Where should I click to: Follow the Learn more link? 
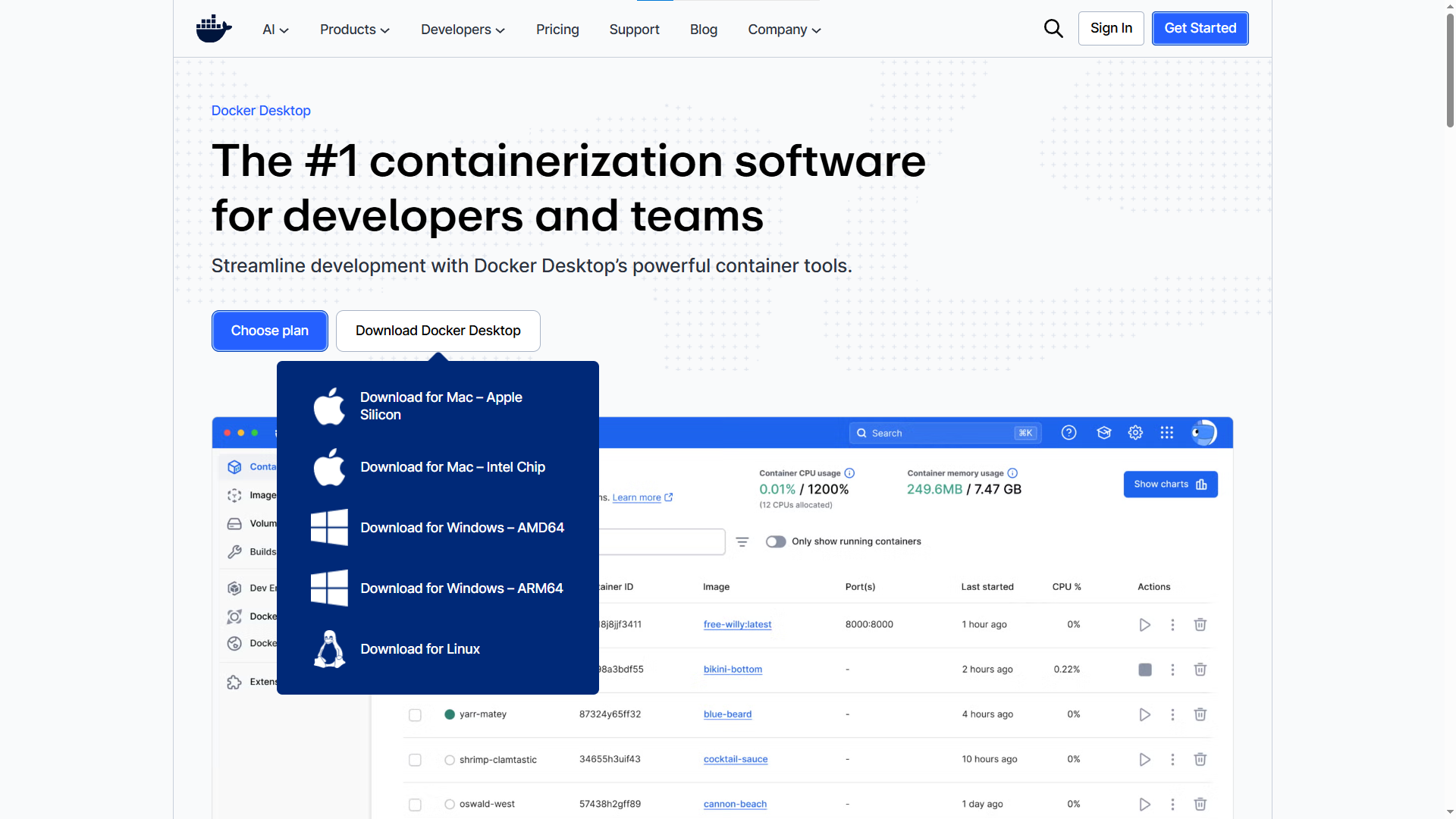(642, 497)
